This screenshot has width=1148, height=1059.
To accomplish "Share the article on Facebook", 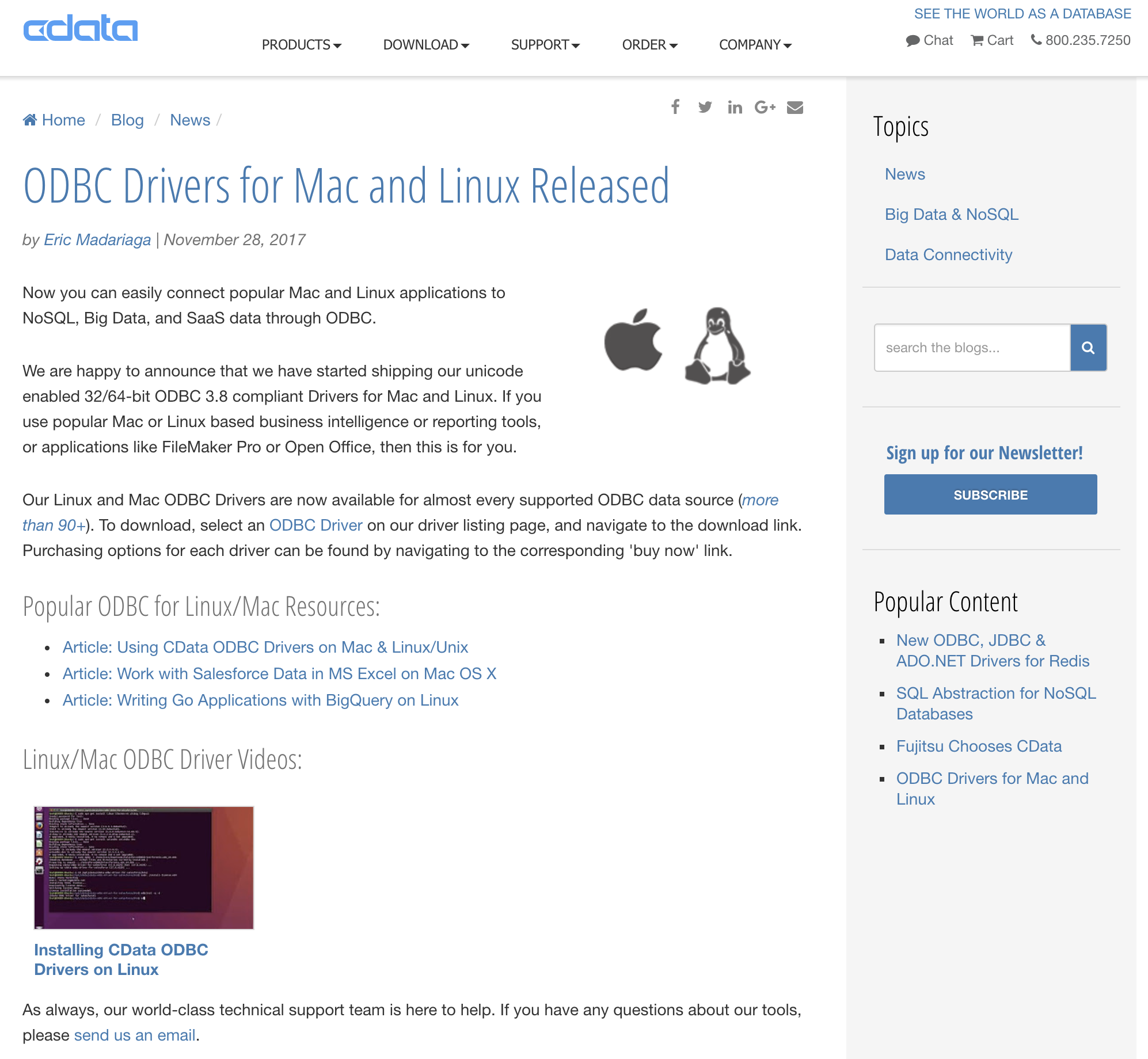I will [675, 107].
